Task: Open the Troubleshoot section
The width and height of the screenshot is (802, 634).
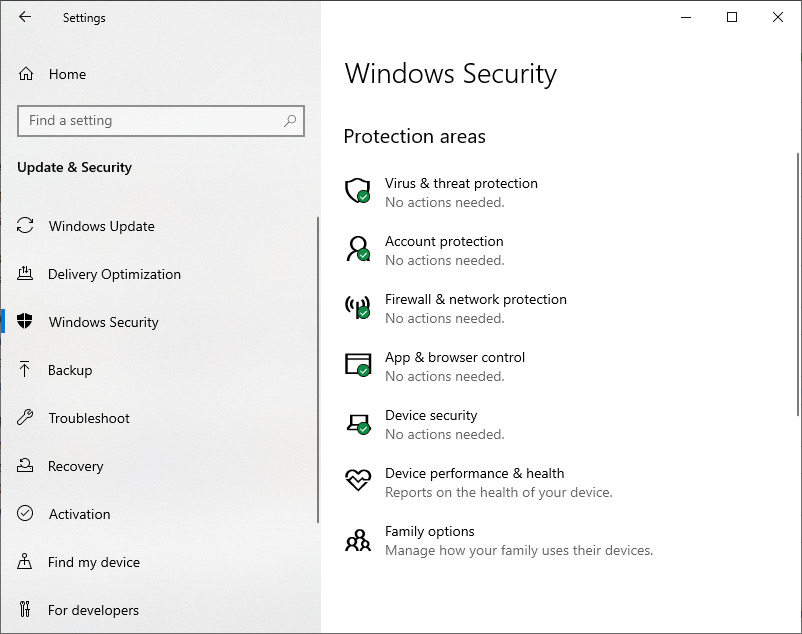Action: (x=89, y=418)
